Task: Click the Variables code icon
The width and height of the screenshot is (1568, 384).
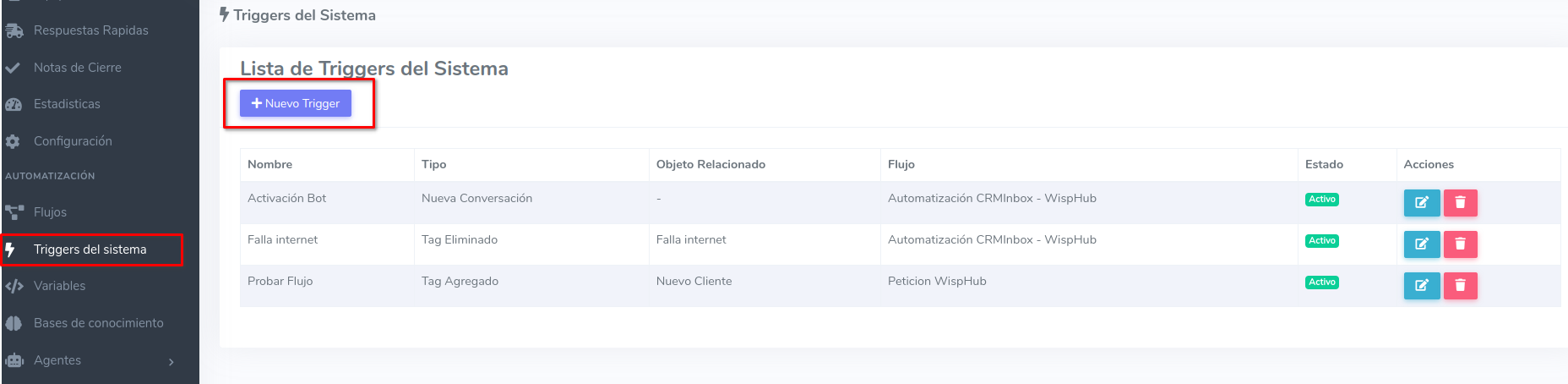Action: [14, 287]
